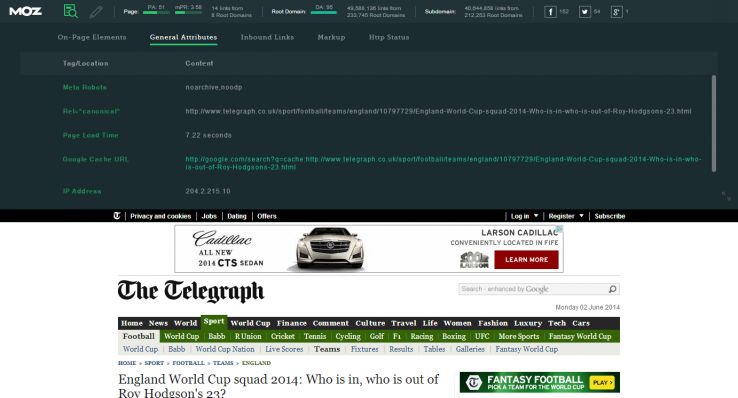Open the News menu item
The height and width of the screenshot is (398, 738).
point(158,323)
